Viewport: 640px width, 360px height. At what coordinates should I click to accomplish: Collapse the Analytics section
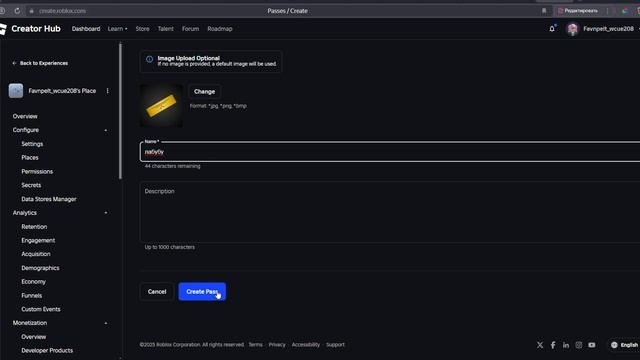pyautogui.click(x=106, y=213)
